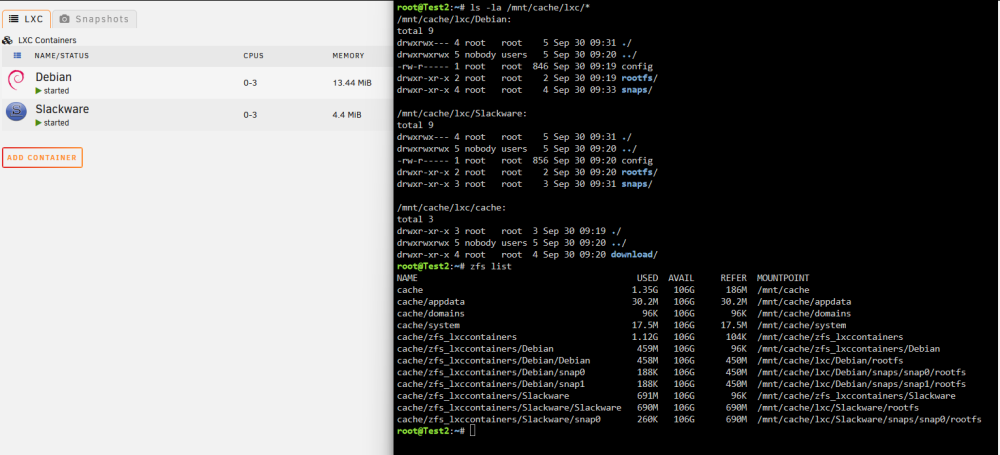
Task: Click the LXC Containers cubes icon
Action: pyautogui.click(x=8, y=40)
